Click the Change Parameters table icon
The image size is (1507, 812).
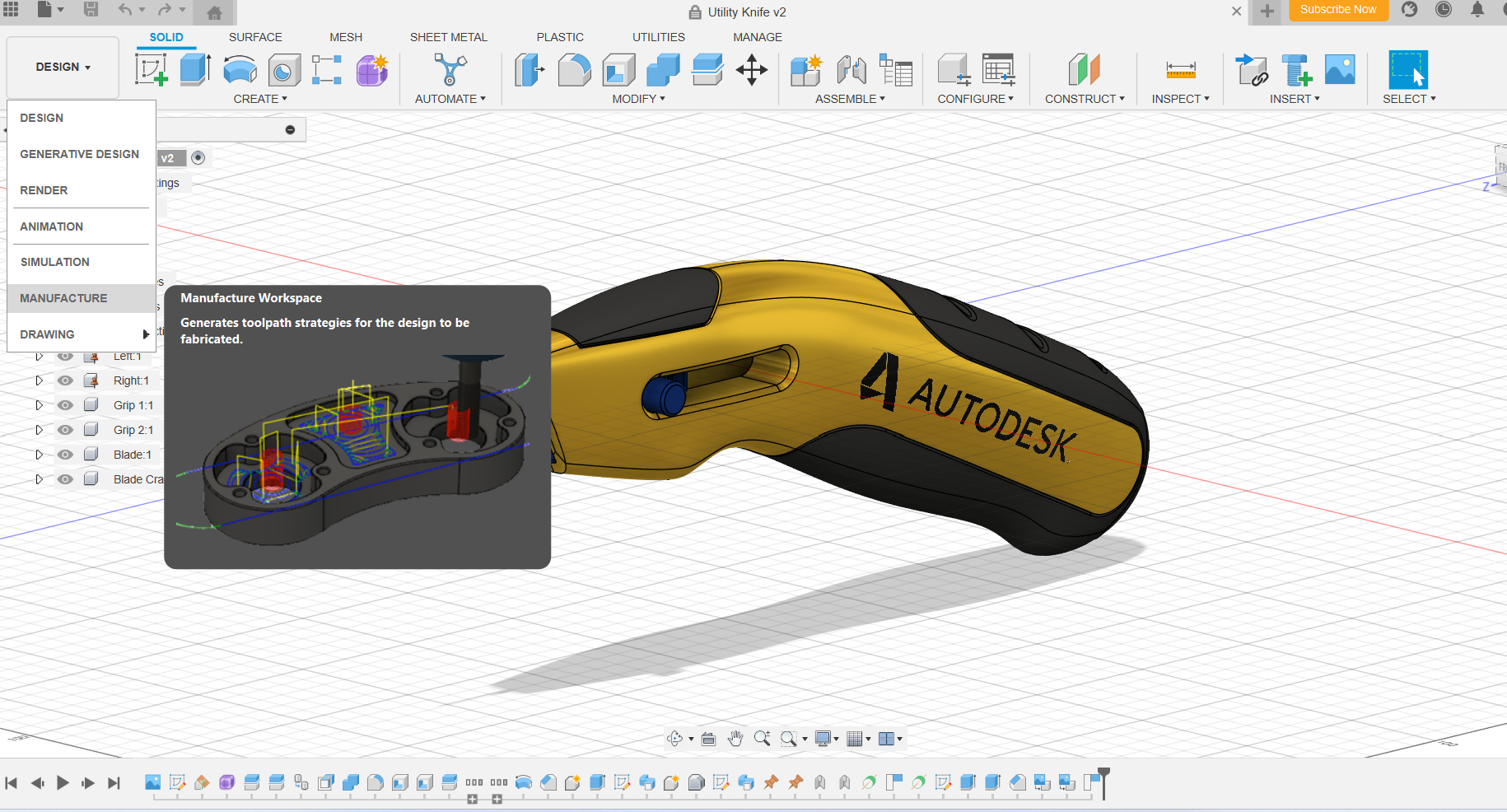[998, 70]
